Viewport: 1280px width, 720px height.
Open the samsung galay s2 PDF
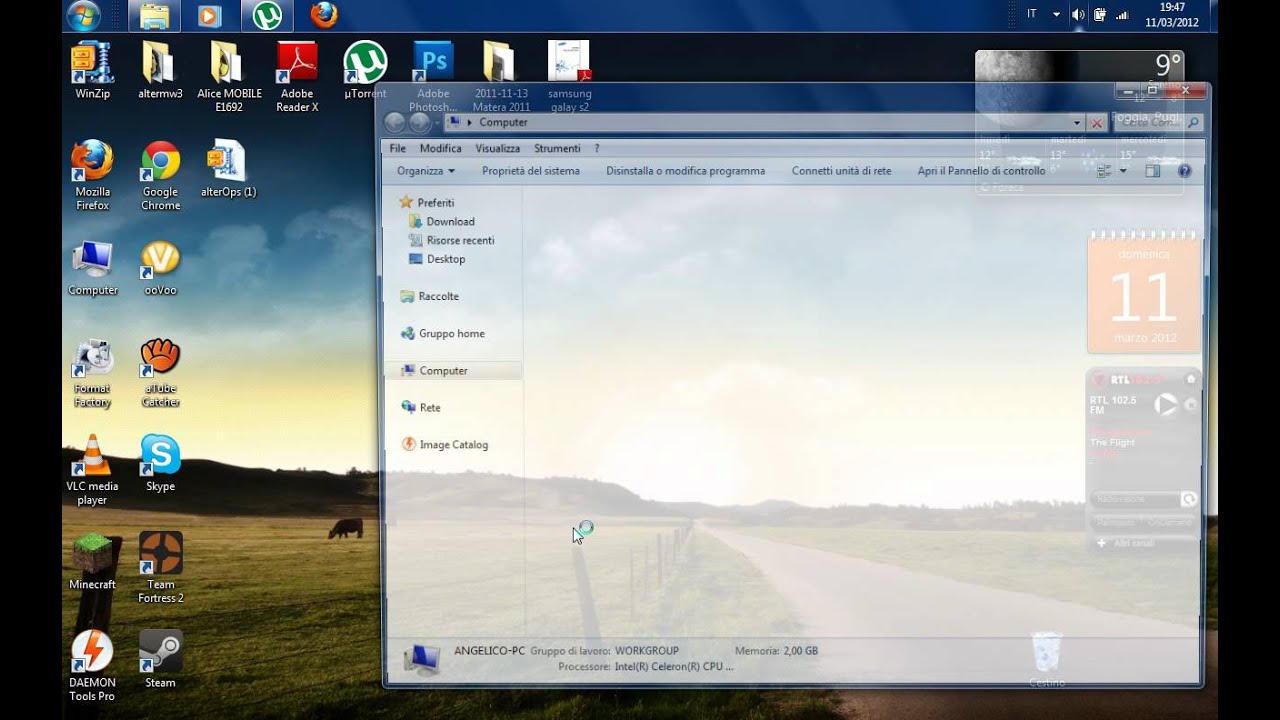[x=569, y=76]
